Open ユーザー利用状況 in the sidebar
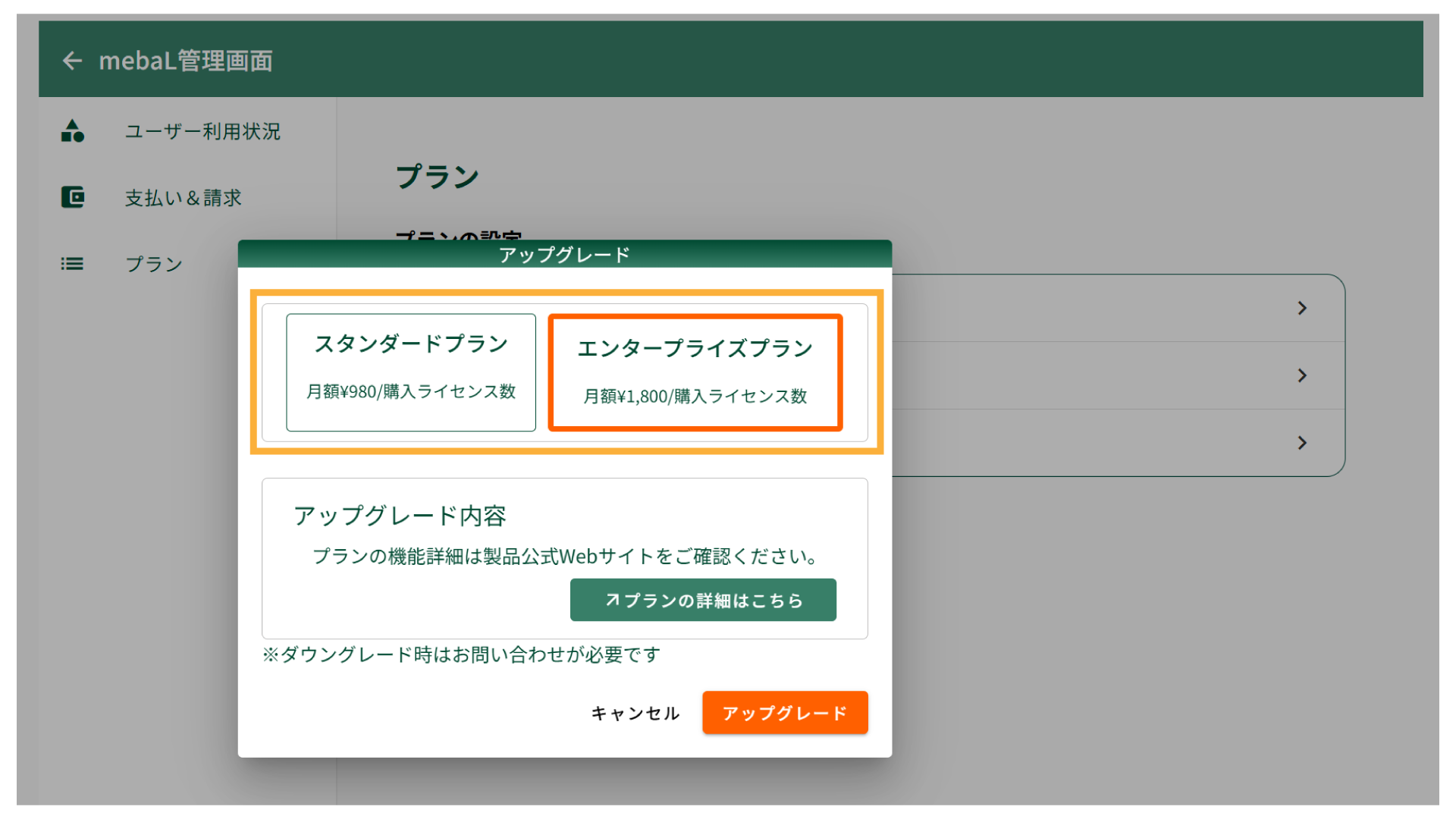The height and width of the screenshot is (819, 1456). (202, 131)
